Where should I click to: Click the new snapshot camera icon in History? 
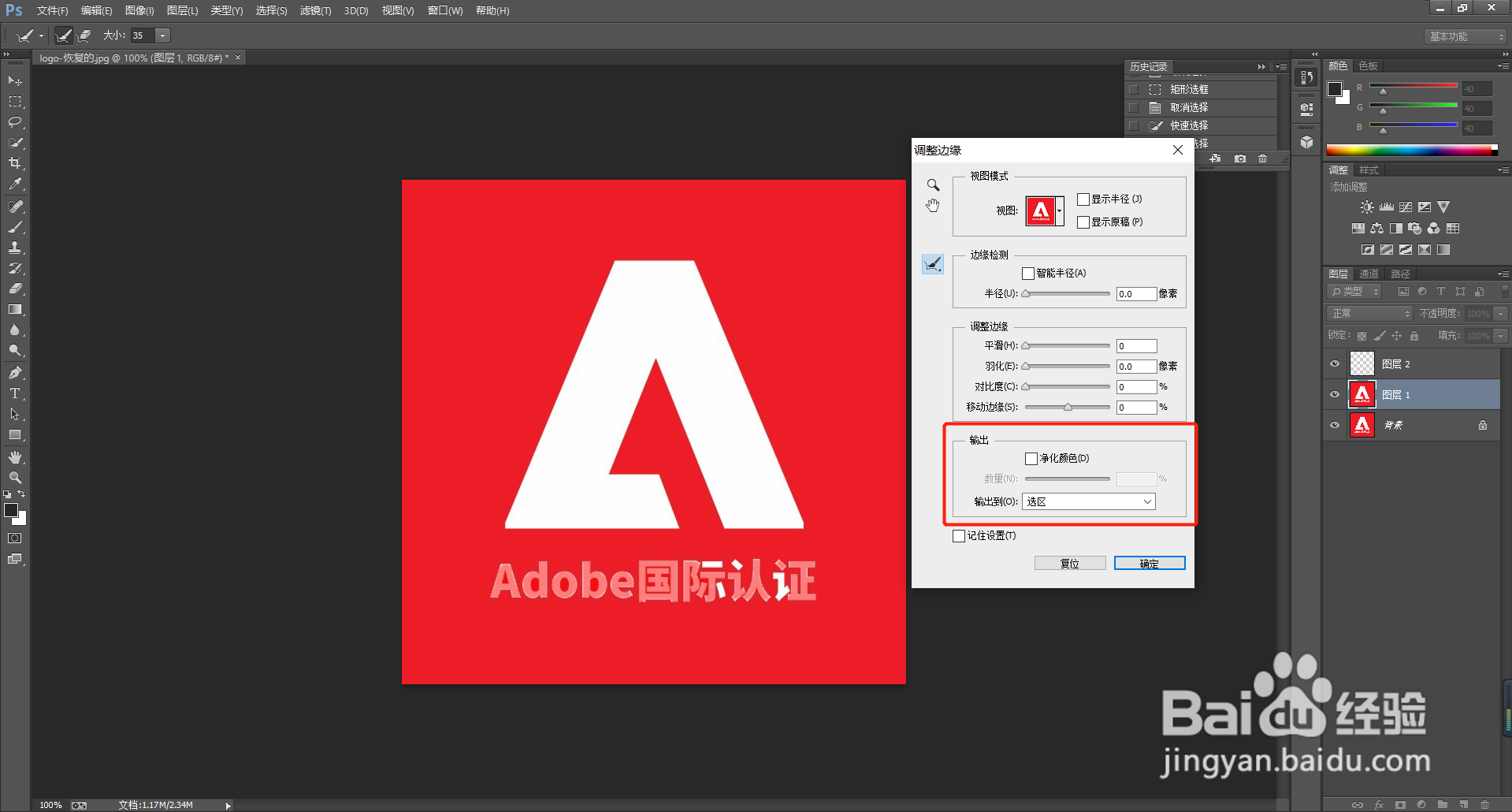pyautogui.click(x=1240, y=158)
